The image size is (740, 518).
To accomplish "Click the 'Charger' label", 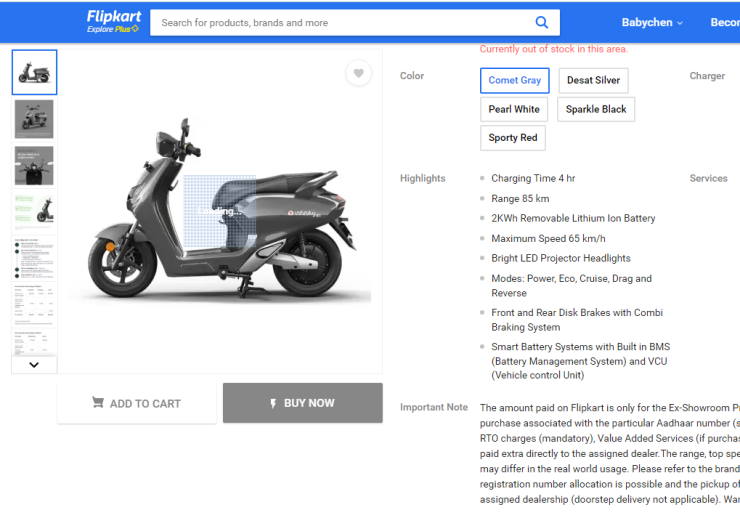I will pyautogui.click(x=707, y=76).
